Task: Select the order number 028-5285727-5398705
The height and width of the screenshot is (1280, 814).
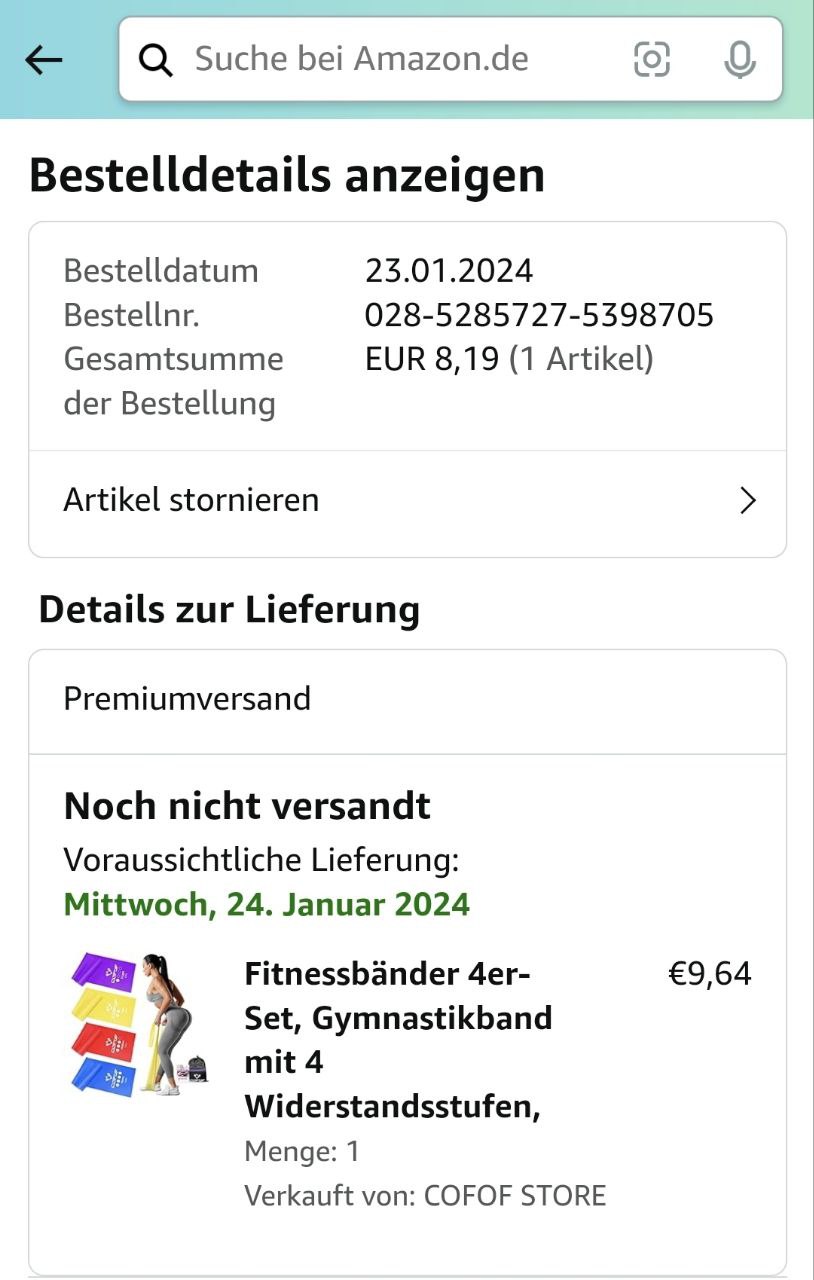Action: (x=539, y=315)
